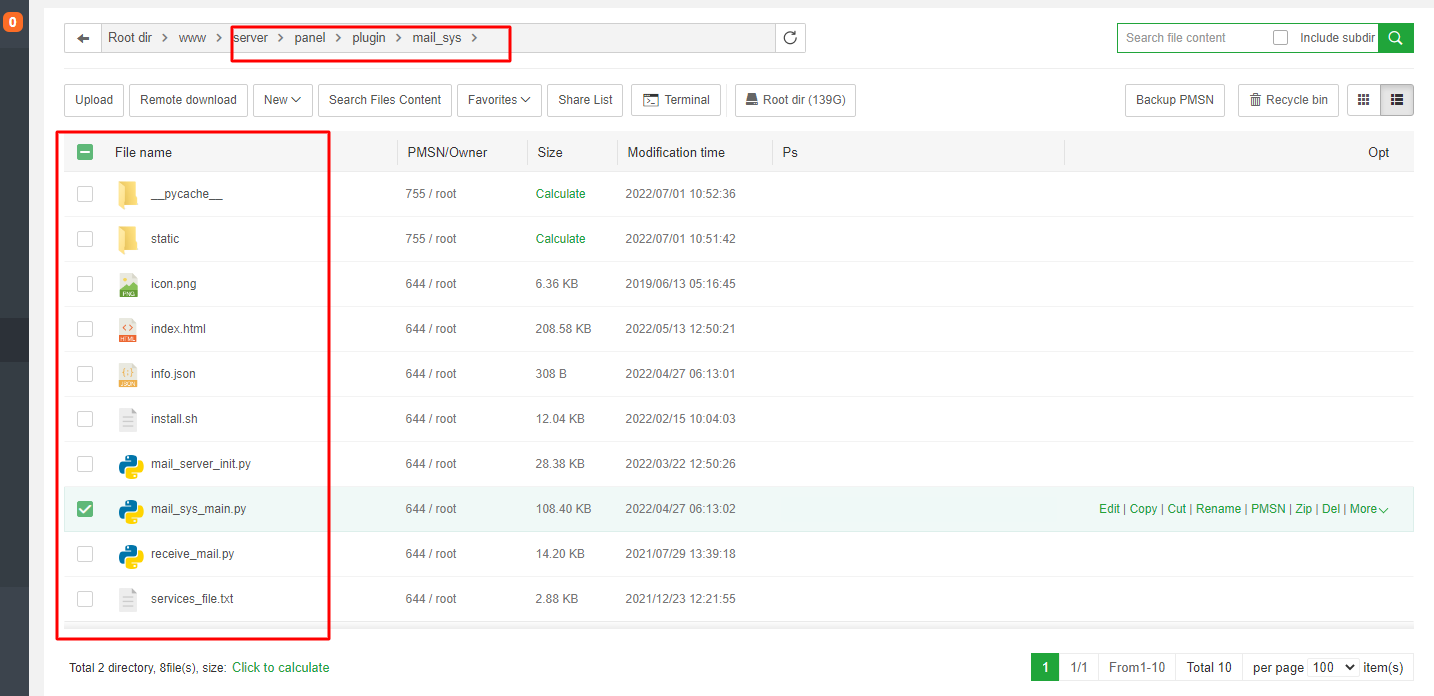Open the Recycle bin

click(1288, 100)
